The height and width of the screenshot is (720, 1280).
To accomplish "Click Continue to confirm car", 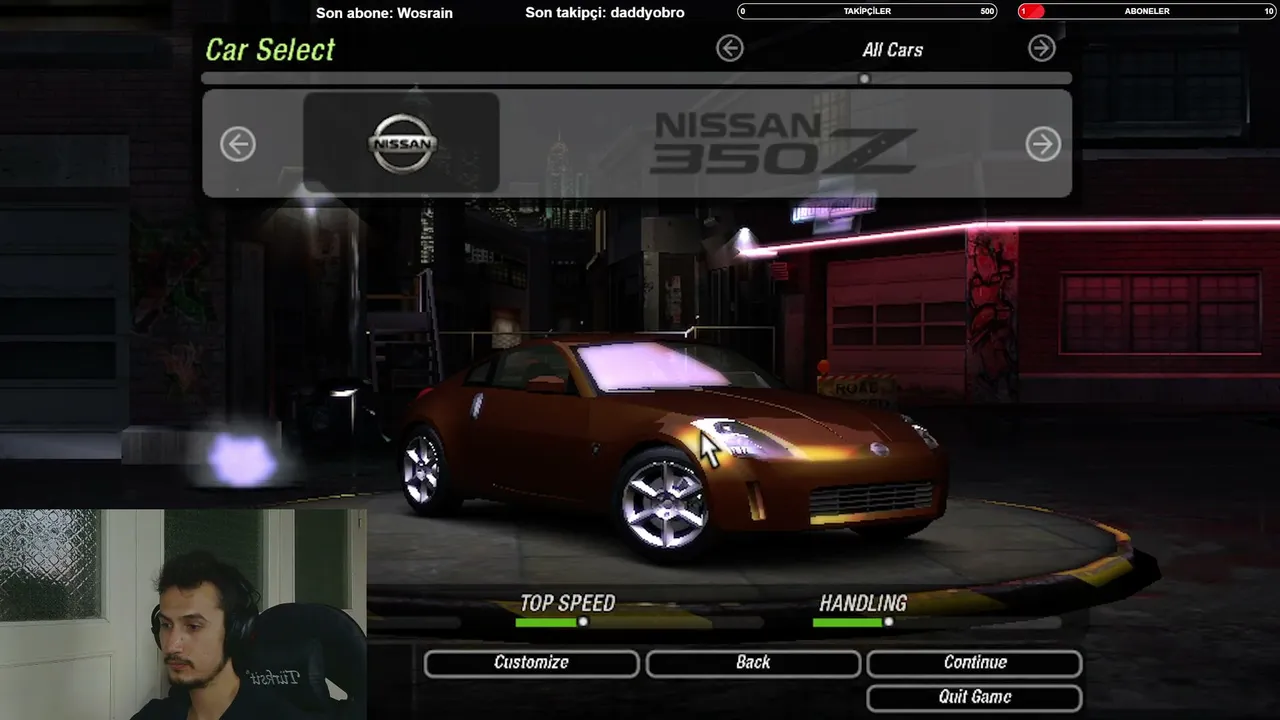I will point(975,663).
